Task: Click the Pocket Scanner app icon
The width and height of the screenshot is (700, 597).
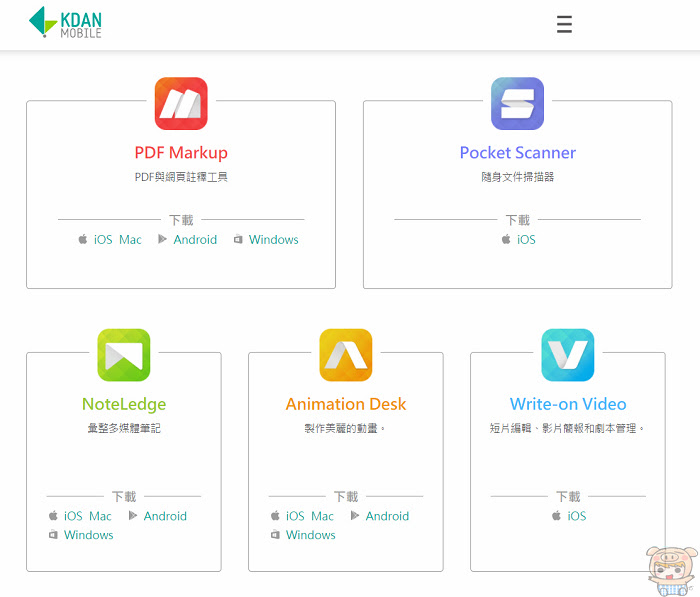Action: pos(517,104)
